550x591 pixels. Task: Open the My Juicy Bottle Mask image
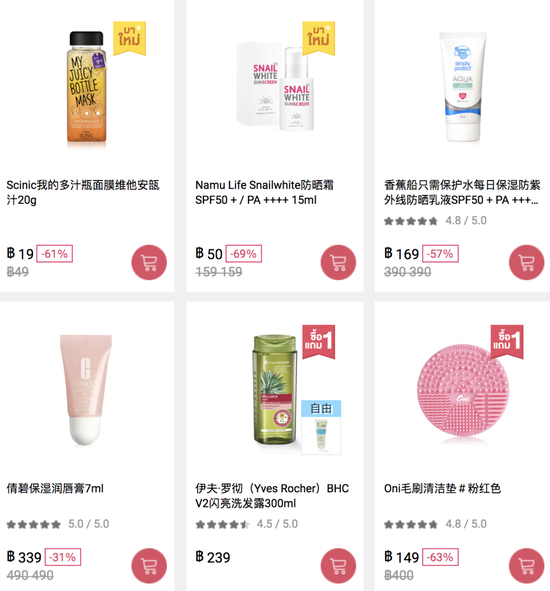[x=86, y=87]
